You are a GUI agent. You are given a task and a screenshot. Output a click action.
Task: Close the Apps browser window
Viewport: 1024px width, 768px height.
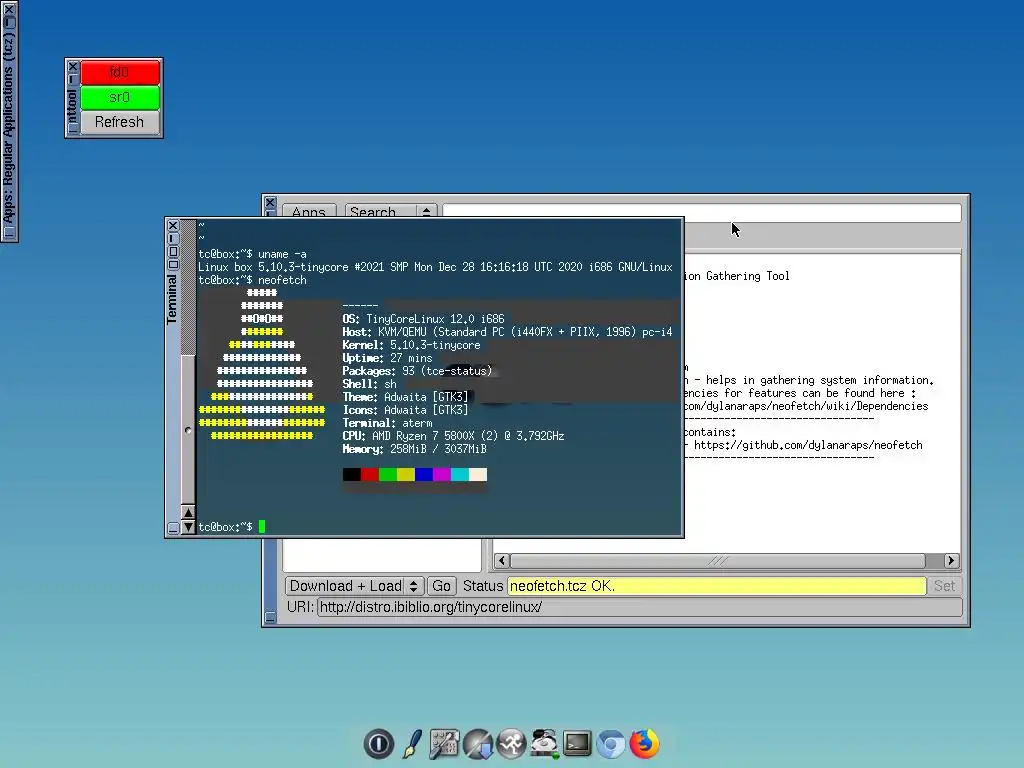tap(270, 203)
